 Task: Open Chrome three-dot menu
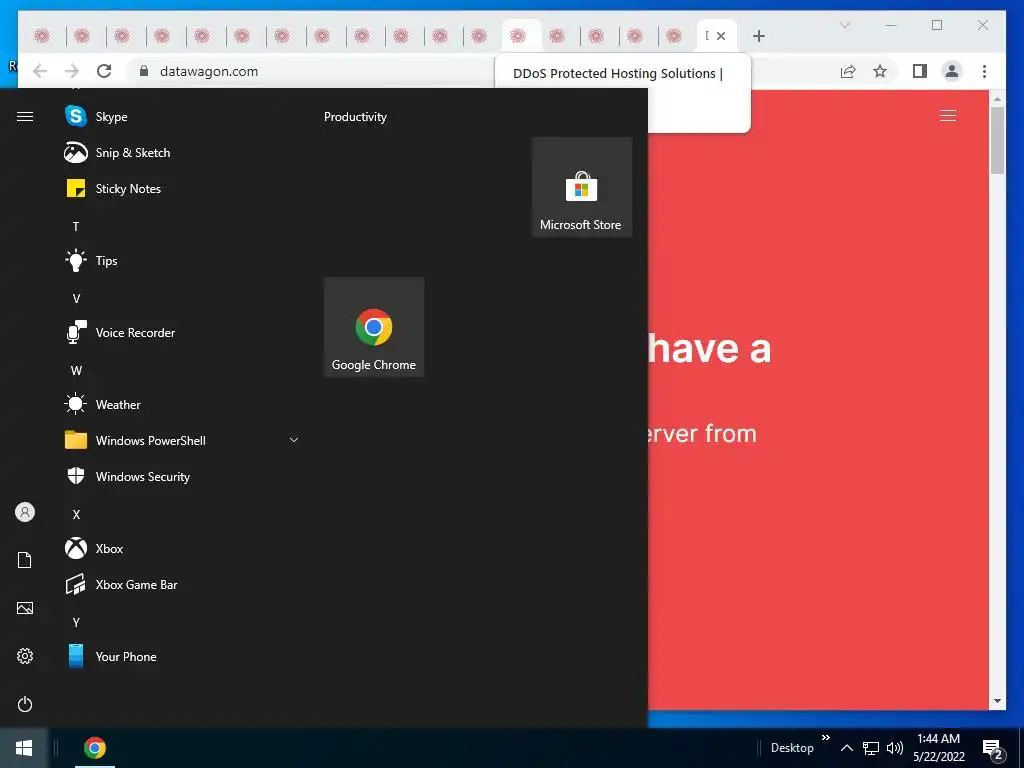pos(984,71)
